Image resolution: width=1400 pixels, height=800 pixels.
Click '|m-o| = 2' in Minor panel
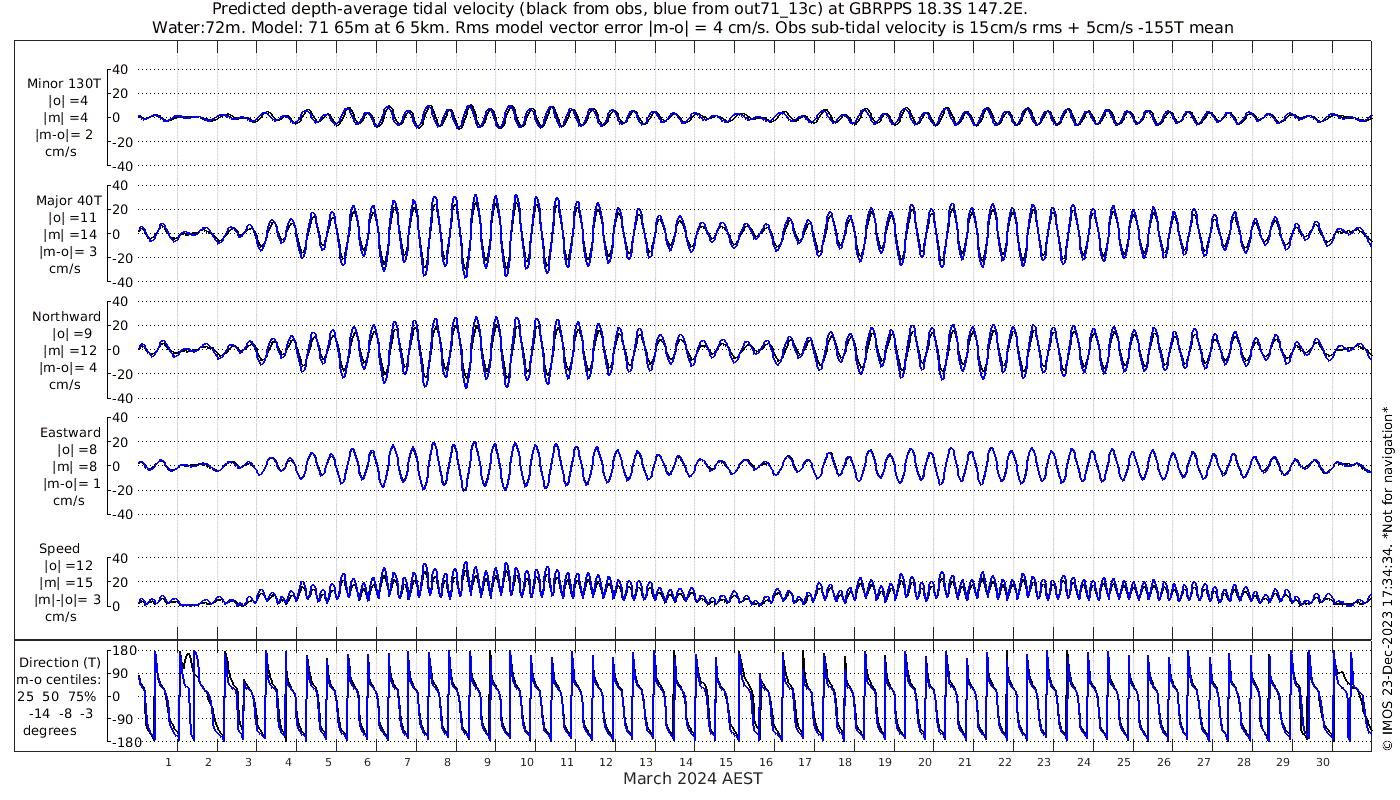(x=64, y=134)
